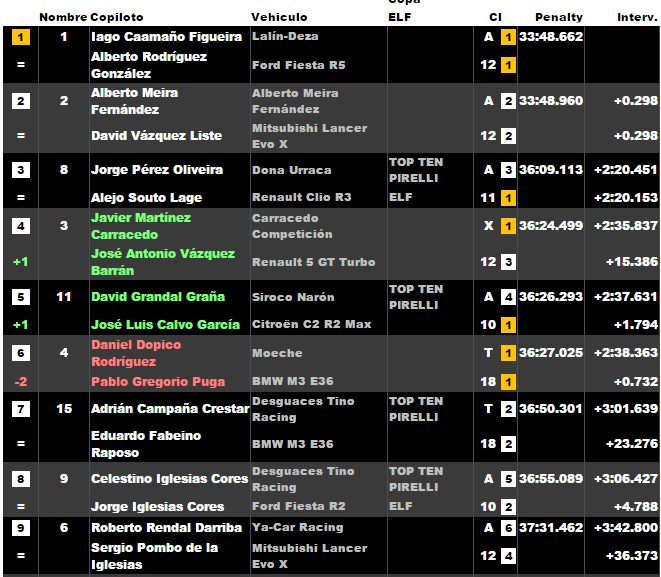Click the Siroco Narón team name
The image size is (661, 577).
pyautogui.click(x=293, y=297)
